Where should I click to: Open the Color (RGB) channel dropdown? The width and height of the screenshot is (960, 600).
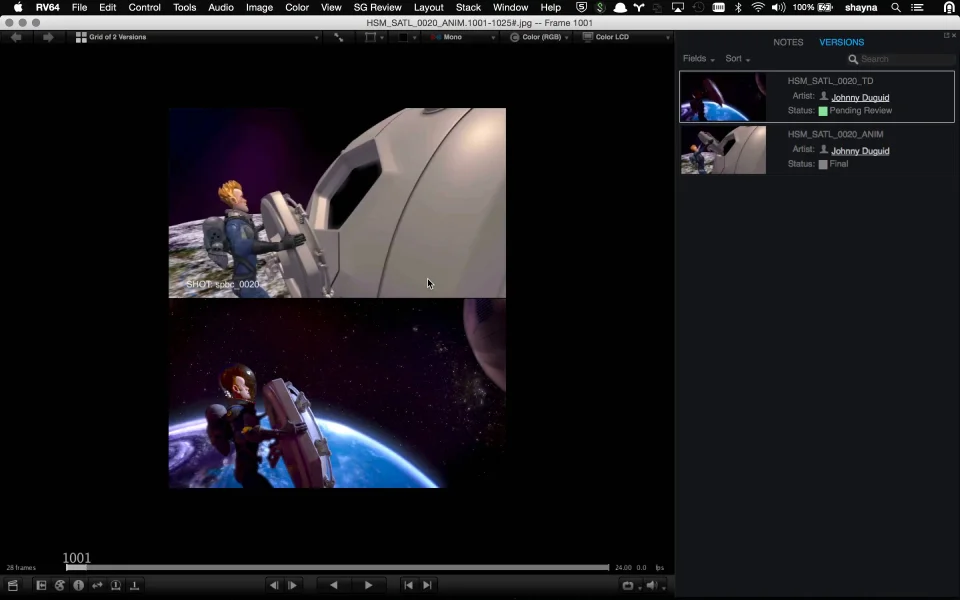(x=539, y=37)
